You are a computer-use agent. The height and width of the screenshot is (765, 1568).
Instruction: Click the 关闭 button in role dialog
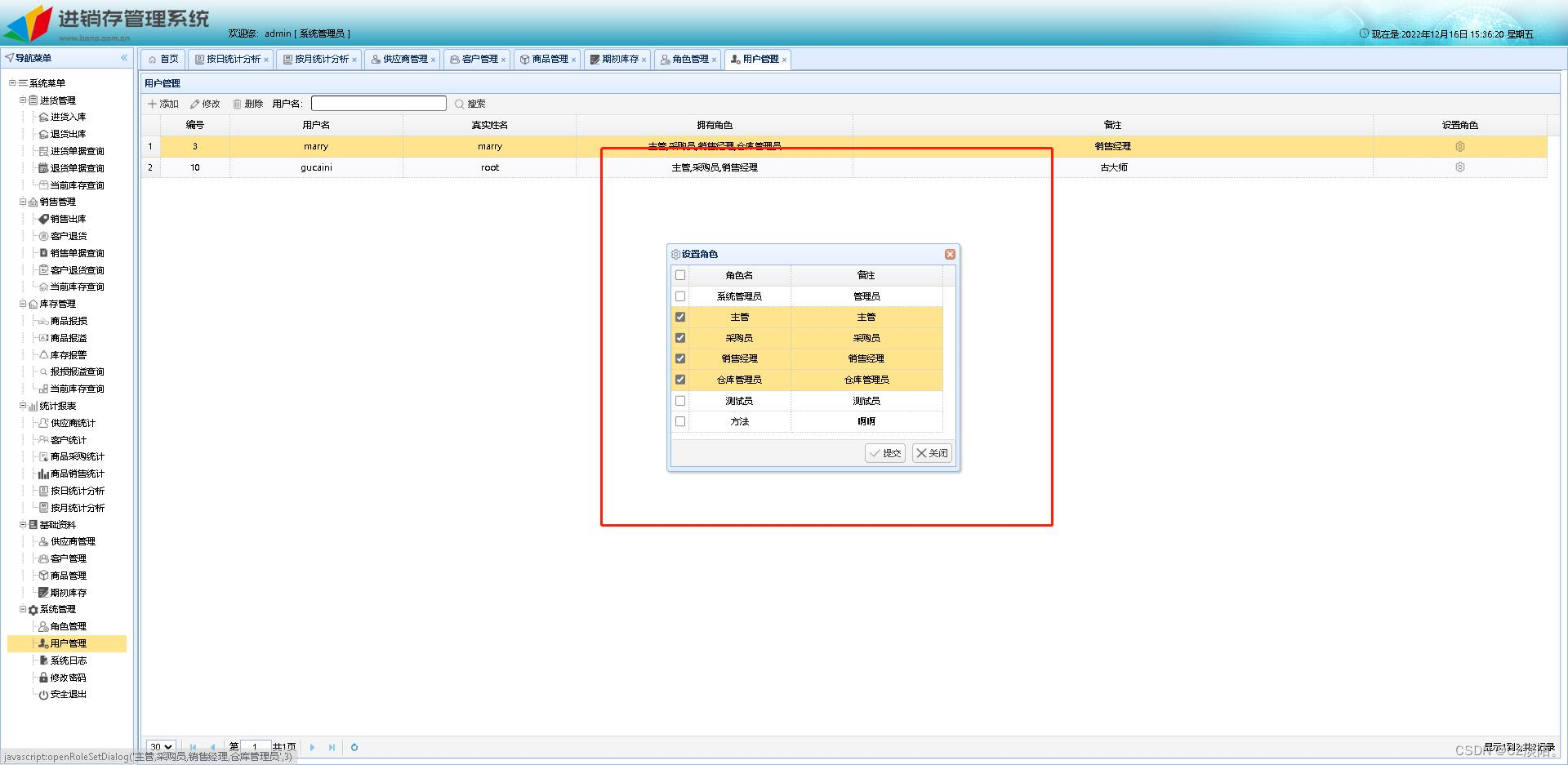coord(932,453)
